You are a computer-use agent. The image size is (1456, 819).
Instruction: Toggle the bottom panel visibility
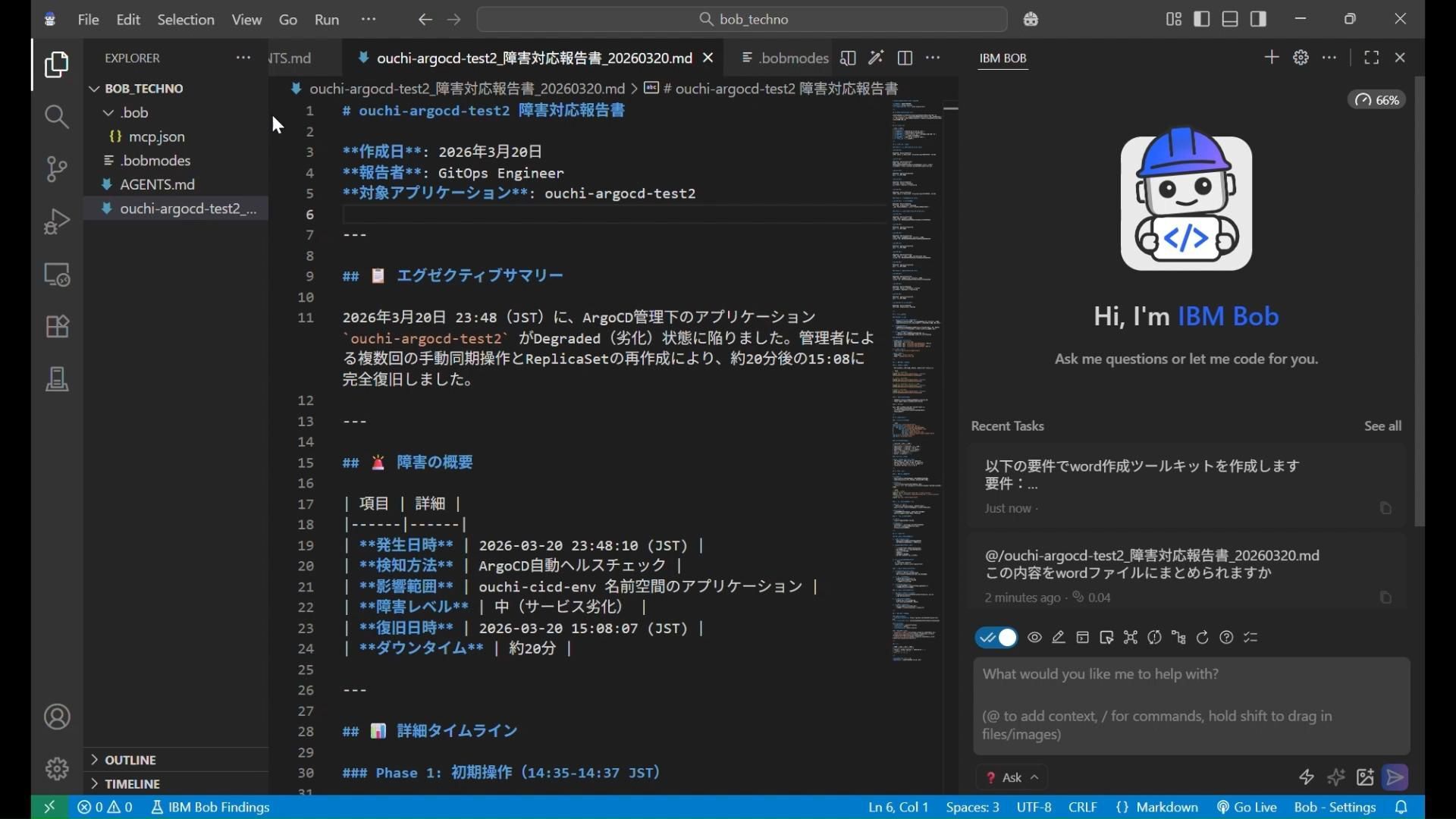(x=1230, y=19)
